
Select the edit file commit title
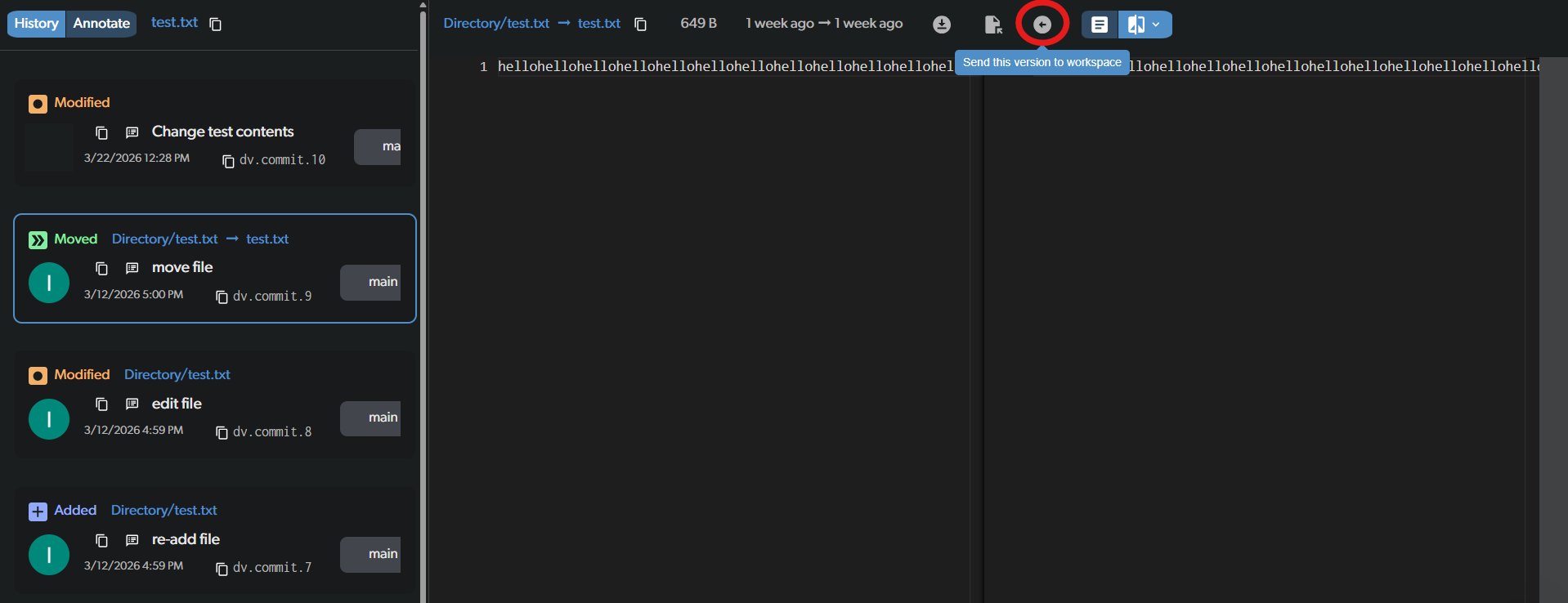(177, 404)
